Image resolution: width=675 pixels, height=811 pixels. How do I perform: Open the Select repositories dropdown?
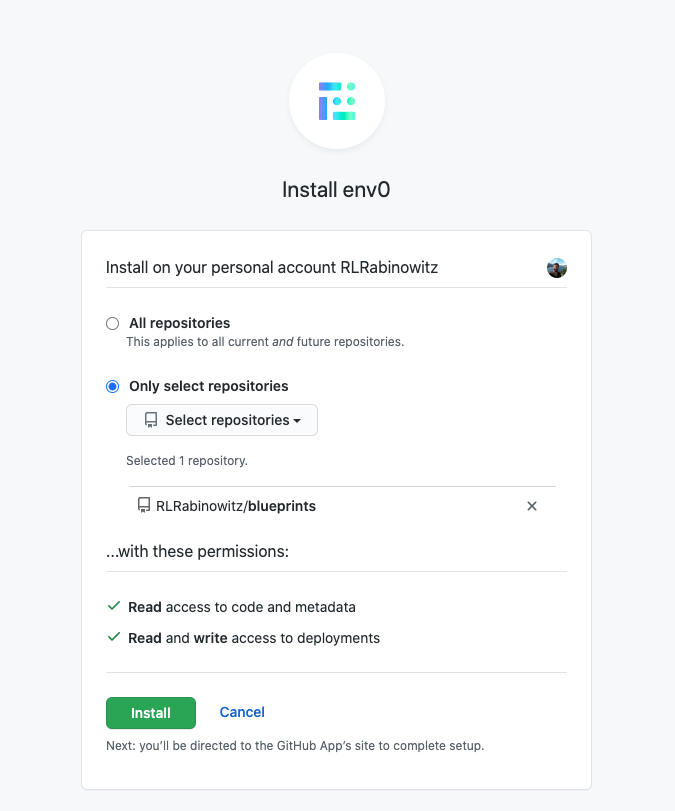[221, 419]
